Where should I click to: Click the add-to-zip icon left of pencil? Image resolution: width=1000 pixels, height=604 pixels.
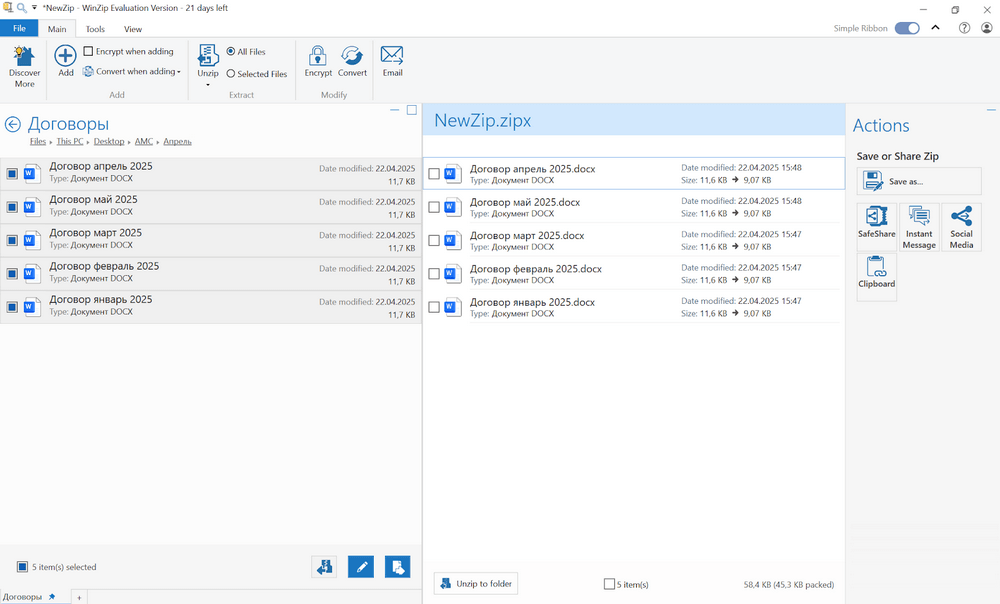(x=325, y=566)
